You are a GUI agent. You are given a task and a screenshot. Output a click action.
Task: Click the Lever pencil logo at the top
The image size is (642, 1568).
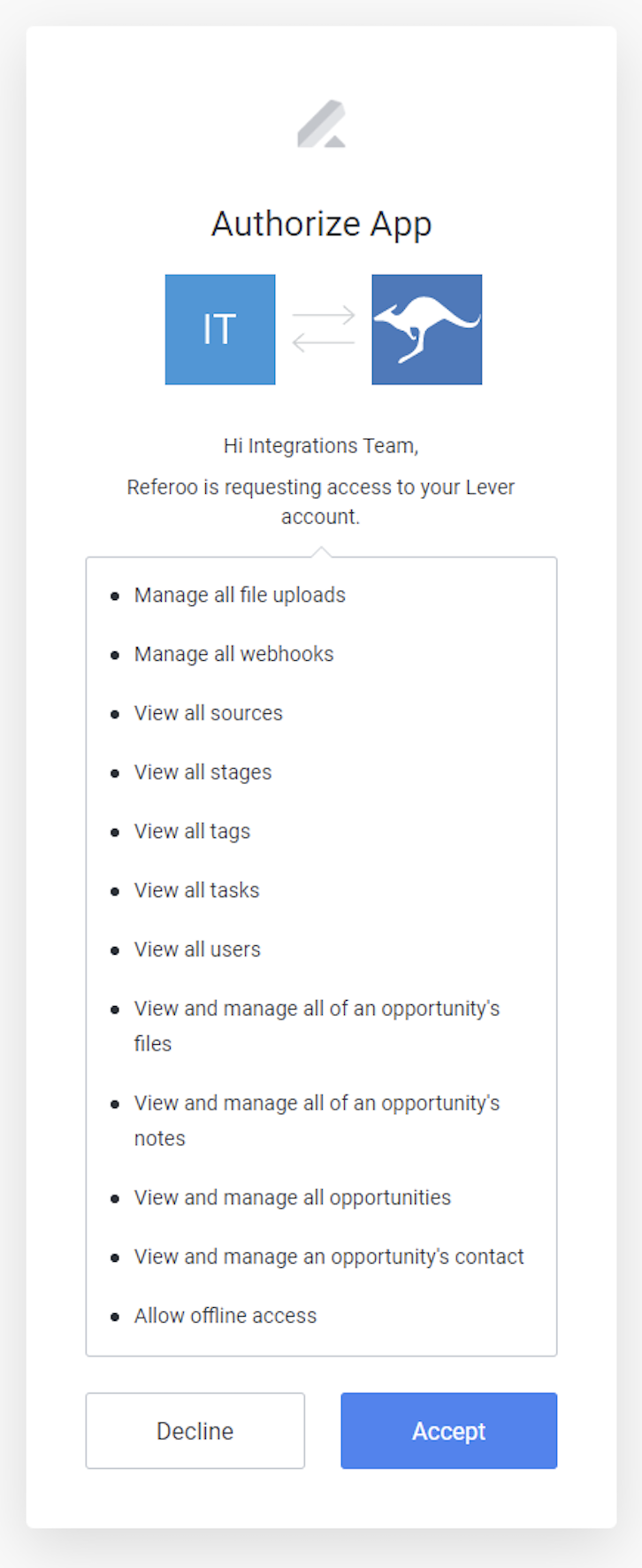click(x=321, y=124)
